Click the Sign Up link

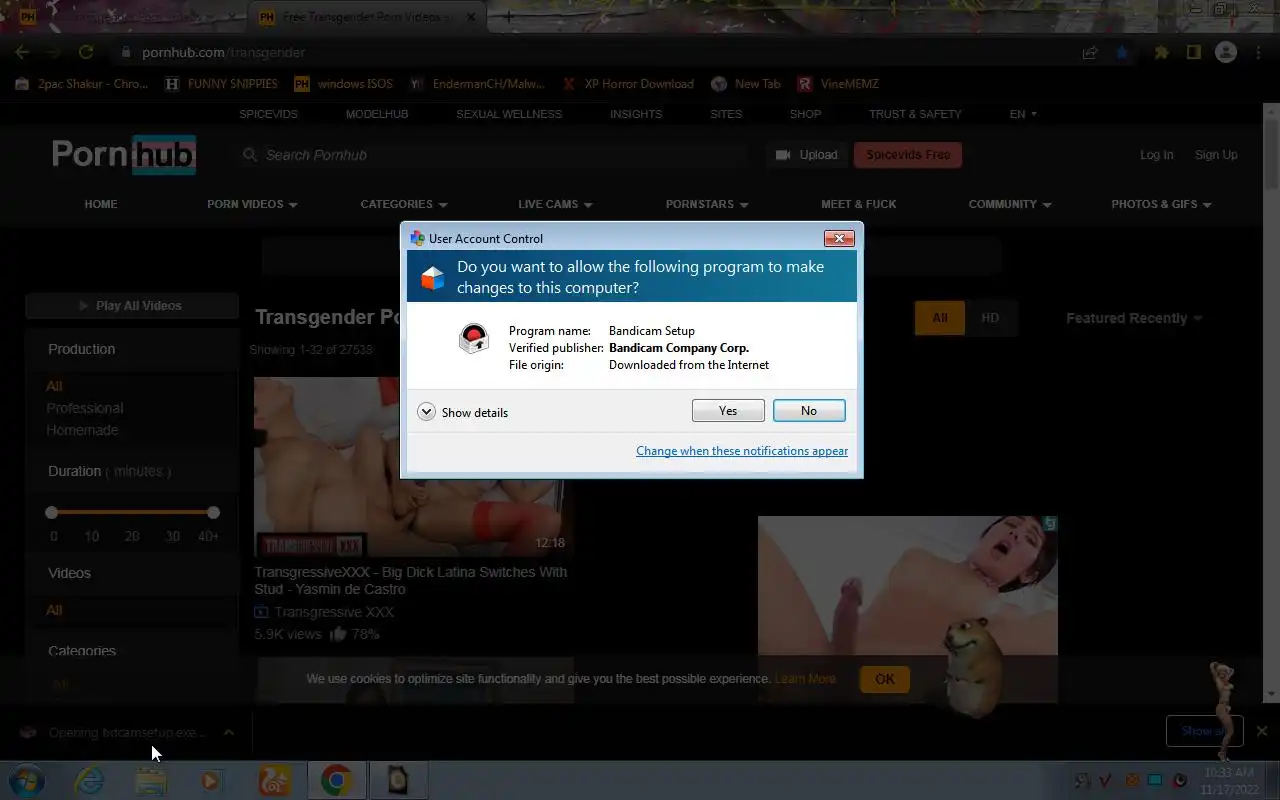tap(1216, 155)
